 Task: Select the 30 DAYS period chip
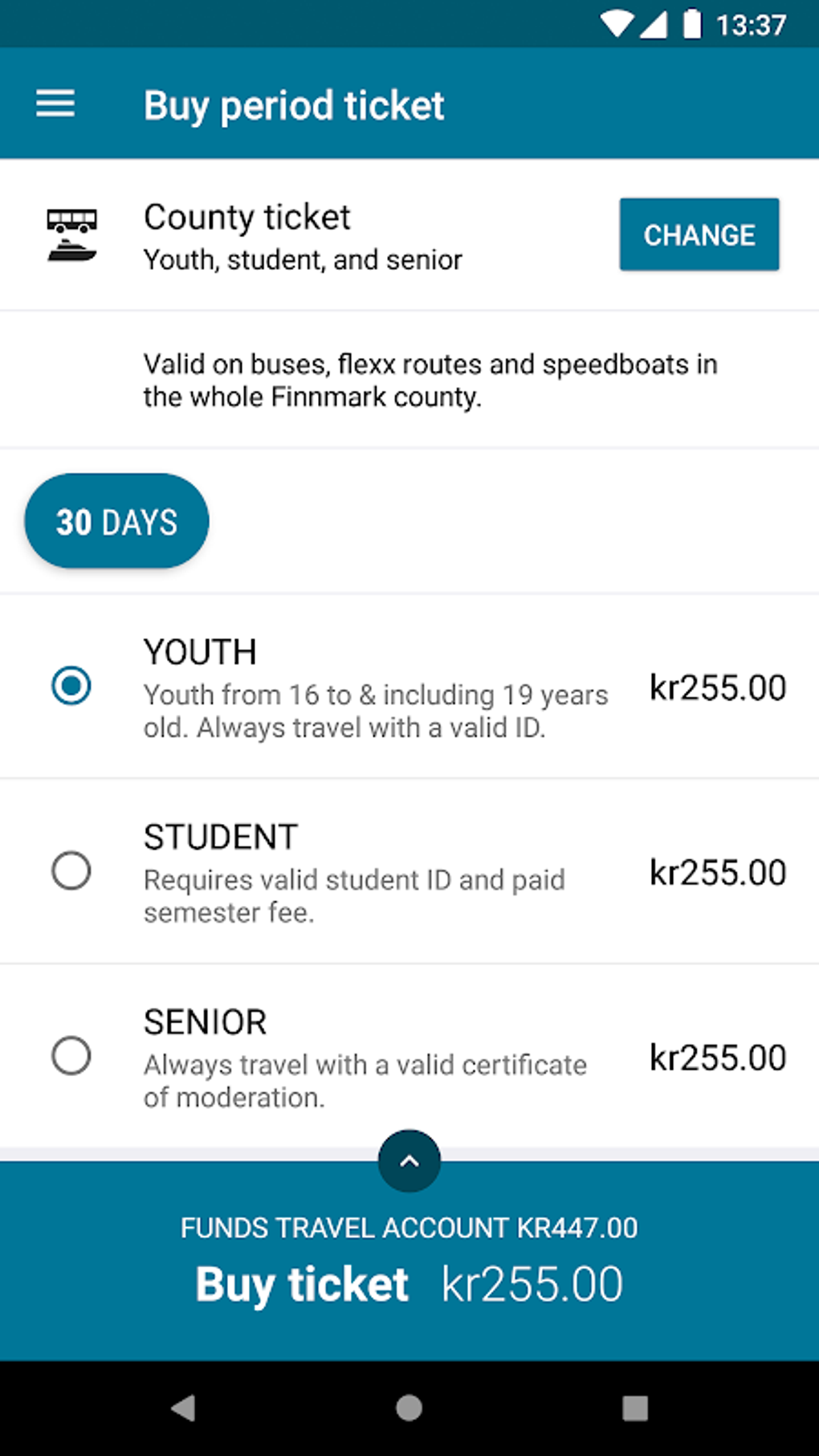point(117,521)
